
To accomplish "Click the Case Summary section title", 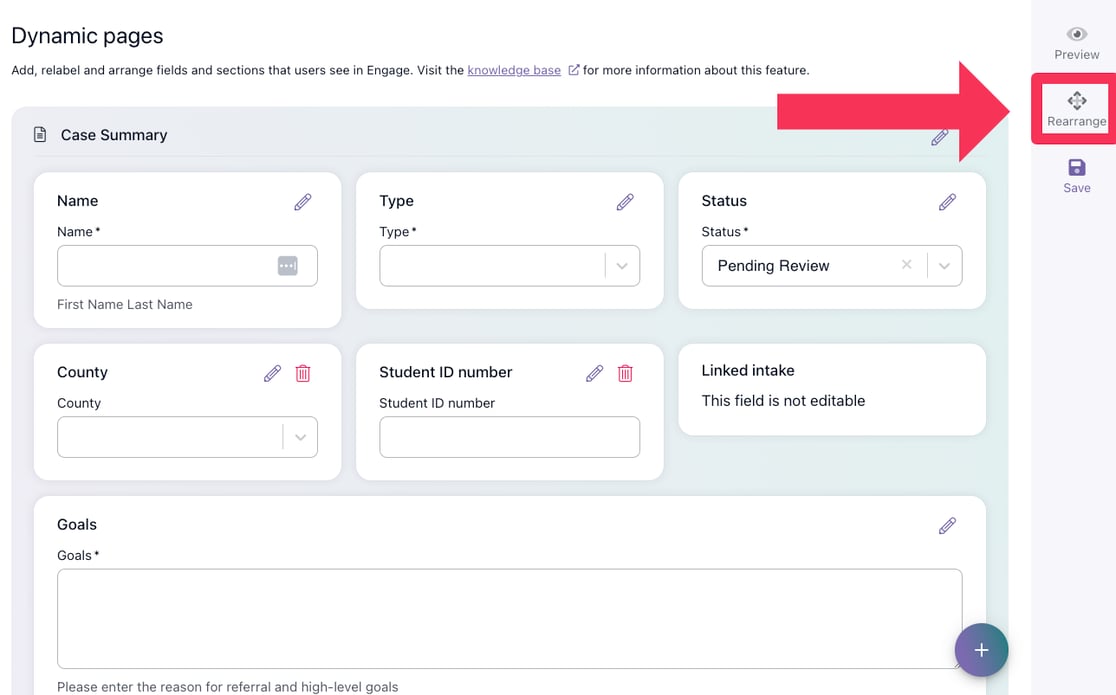I will pyautogui.click(x=114, y=135).
